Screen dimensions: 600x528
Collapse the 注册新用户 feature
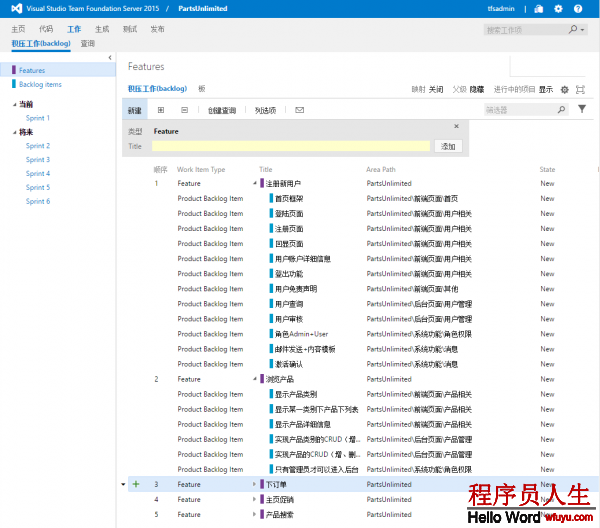click(x=254, y=184)
